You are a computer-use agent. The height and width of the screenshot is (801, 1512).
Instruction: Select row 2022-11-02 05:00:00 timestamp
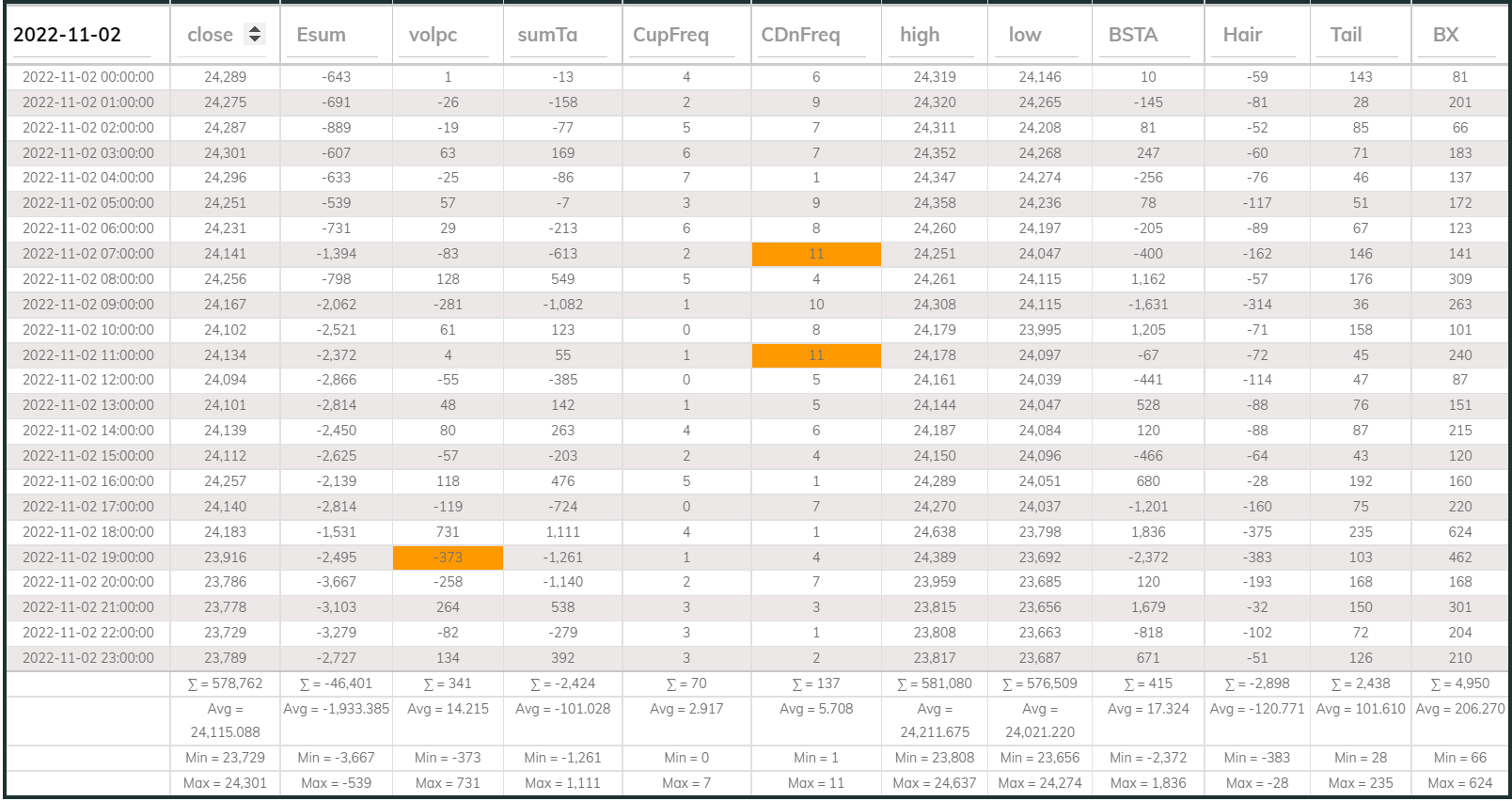(x=88, y=203)
